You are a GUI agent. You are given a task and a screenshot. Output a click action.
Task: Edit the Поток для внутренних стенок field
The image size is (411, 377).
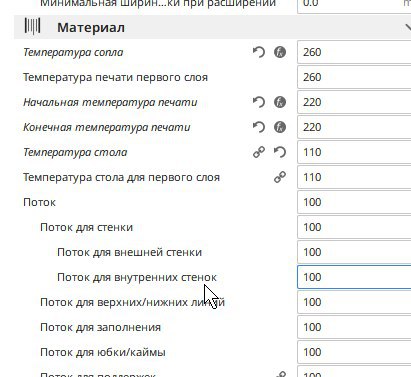(x=354, y=277)
